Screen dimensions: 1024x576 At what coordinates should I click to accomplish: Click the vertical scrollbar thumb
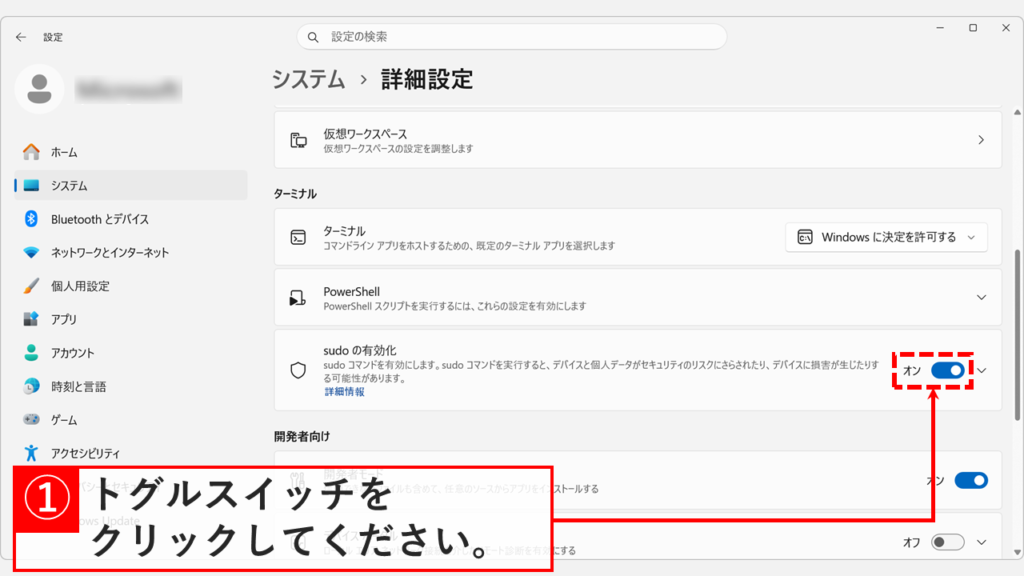click(1017, 335)
